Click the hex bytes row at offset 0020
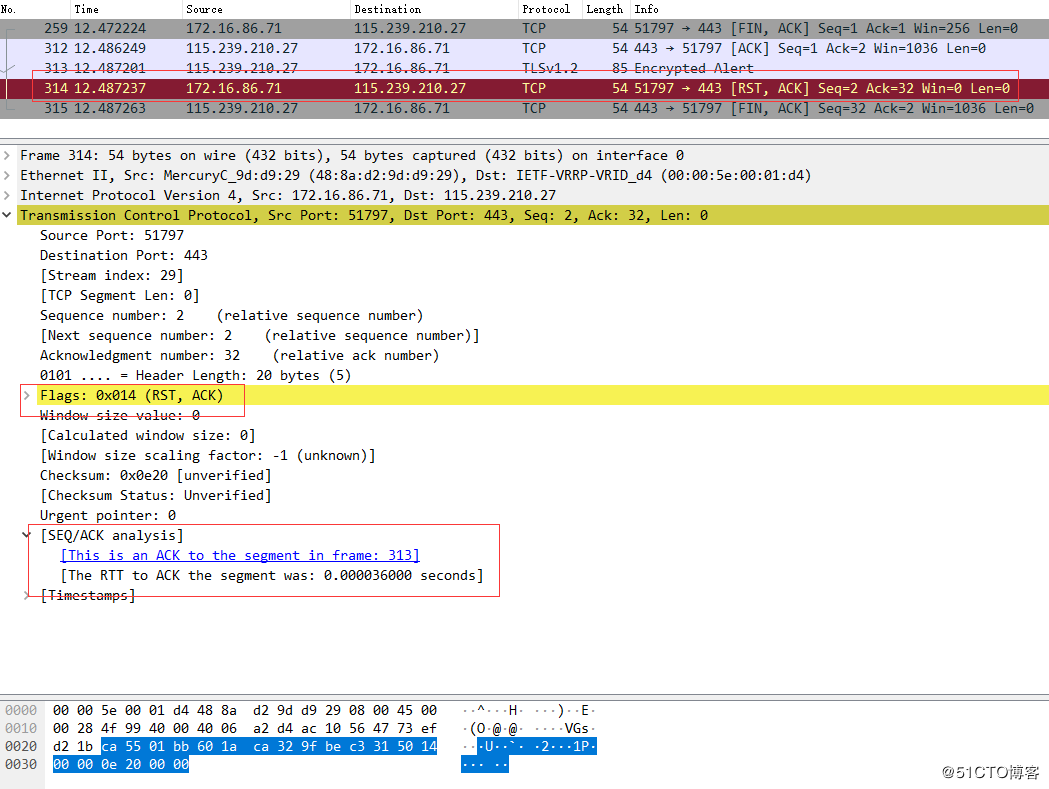This screenshot has height=789, width=1049. click(x=245, y=747)
